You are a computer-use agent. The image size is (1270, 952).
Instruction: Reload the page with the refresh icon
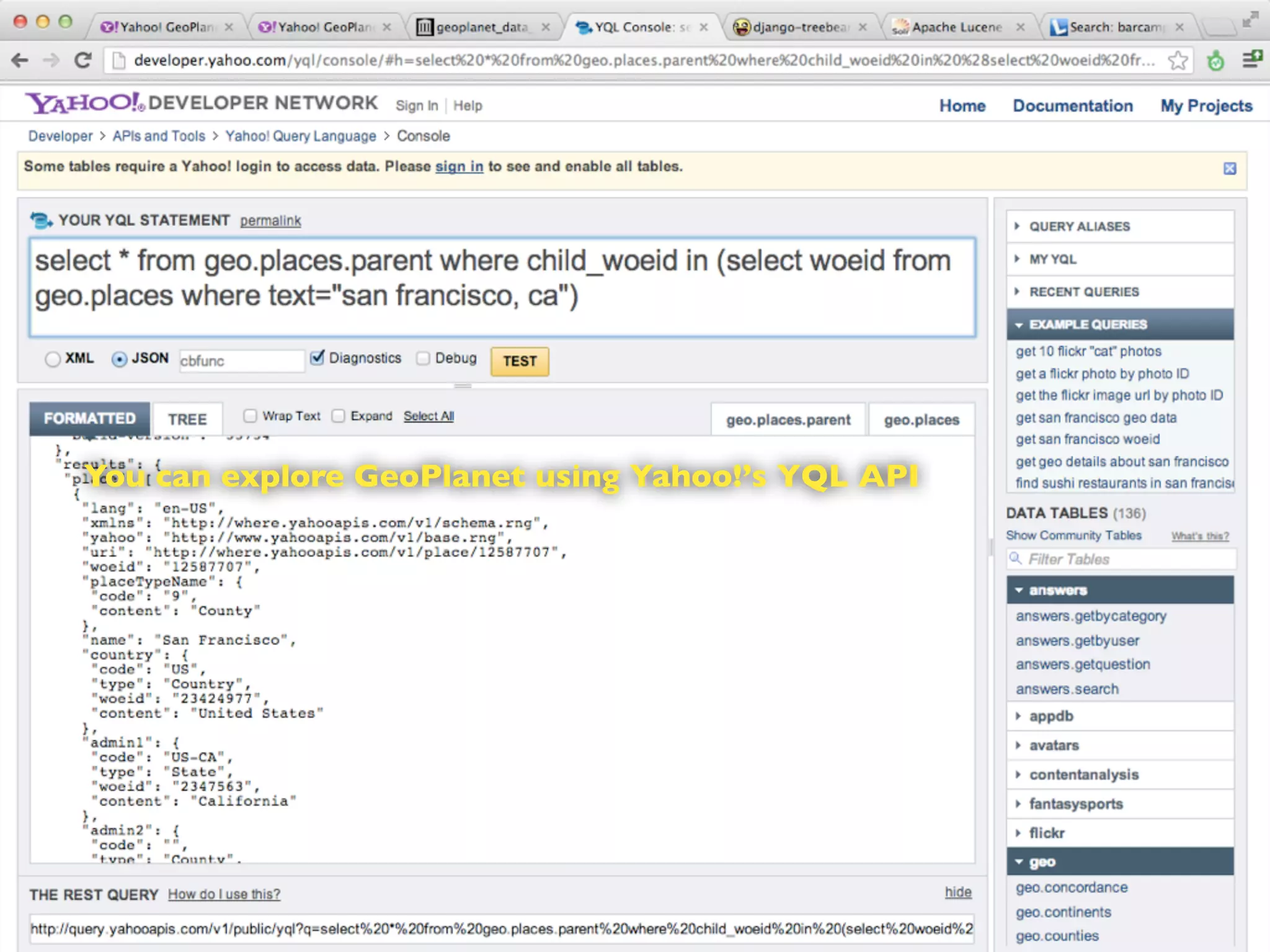tap(82, 60)
